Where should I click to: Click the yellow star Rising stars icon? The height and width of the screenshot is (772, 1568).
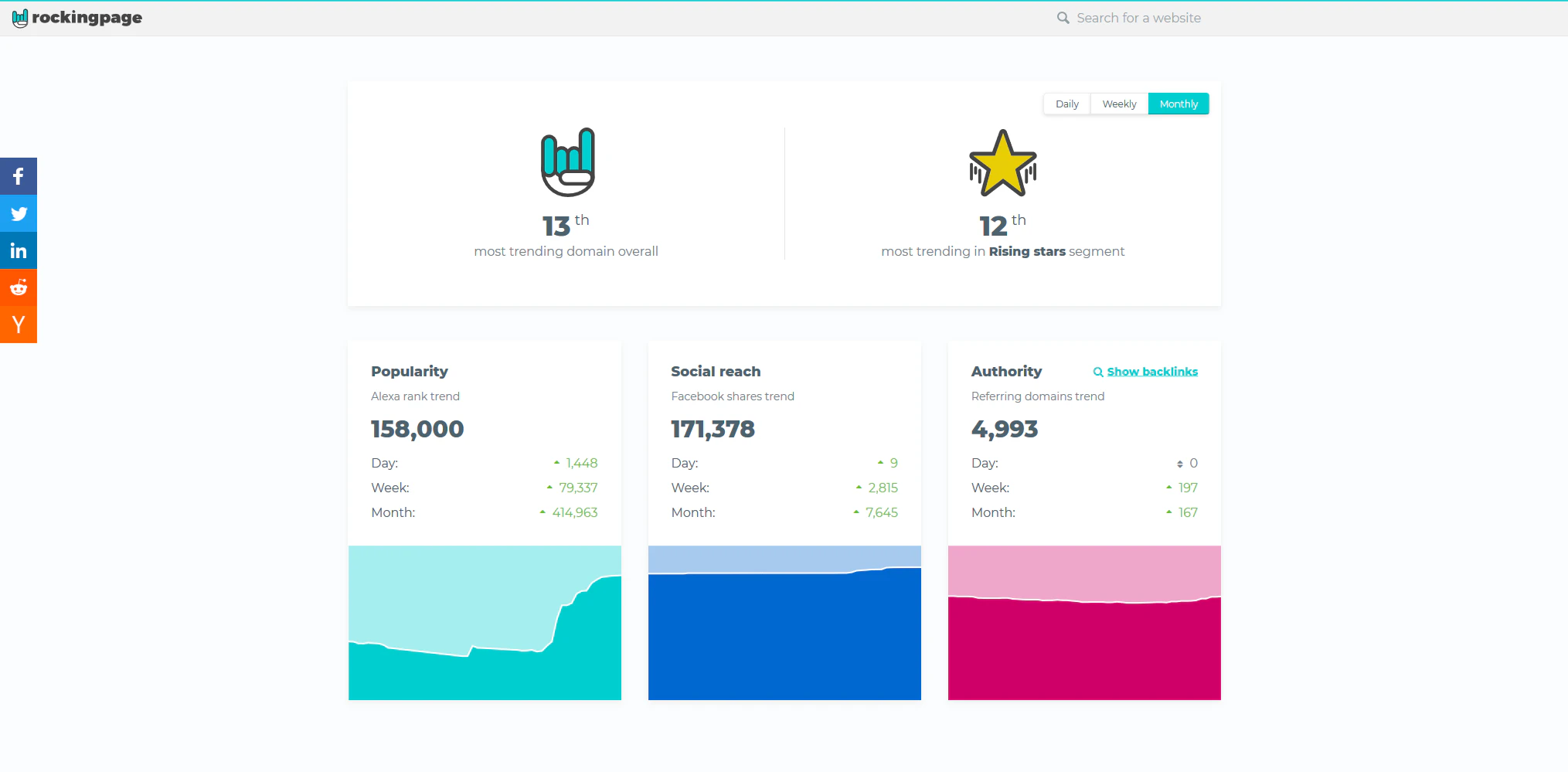(x=1003, y=163)
